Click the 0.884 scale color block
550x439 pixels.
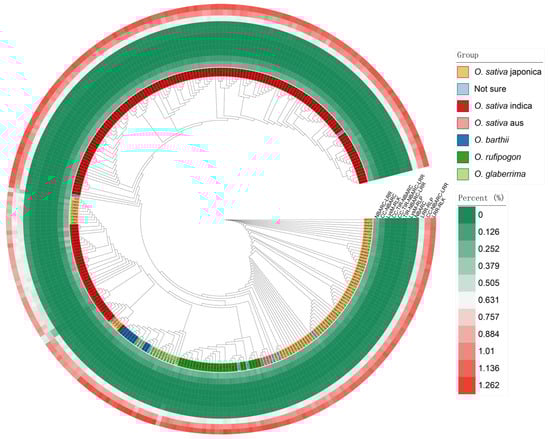click(x=467, y=334)
